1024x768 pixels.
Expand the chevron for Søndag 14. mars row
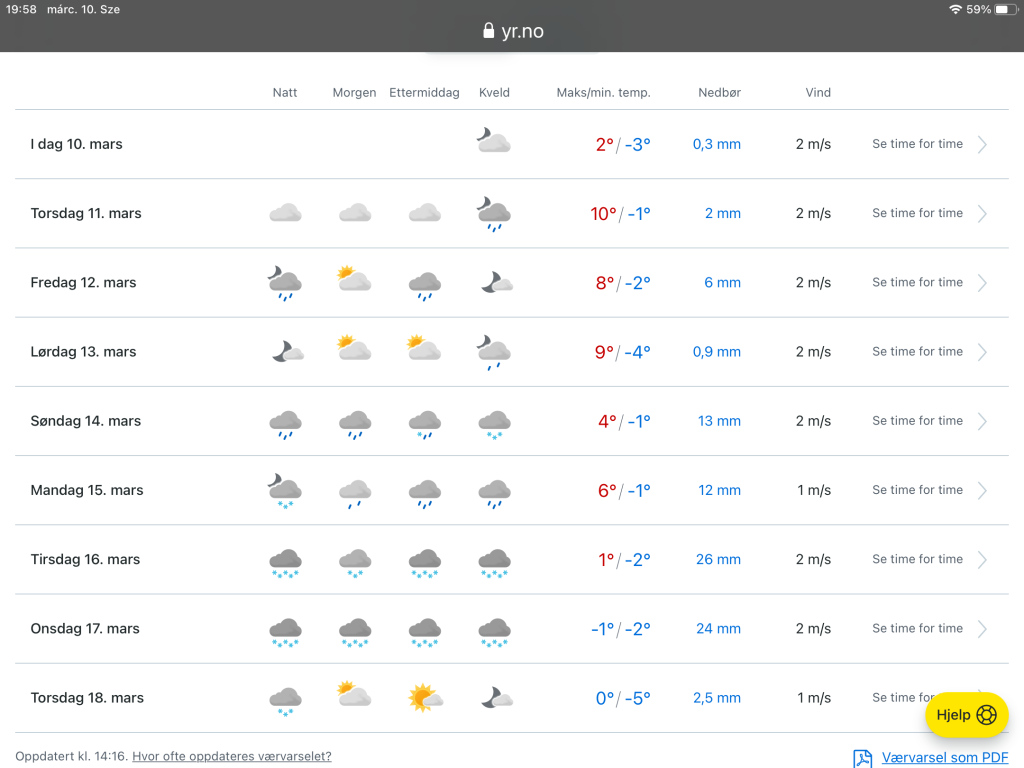[982, 421]
